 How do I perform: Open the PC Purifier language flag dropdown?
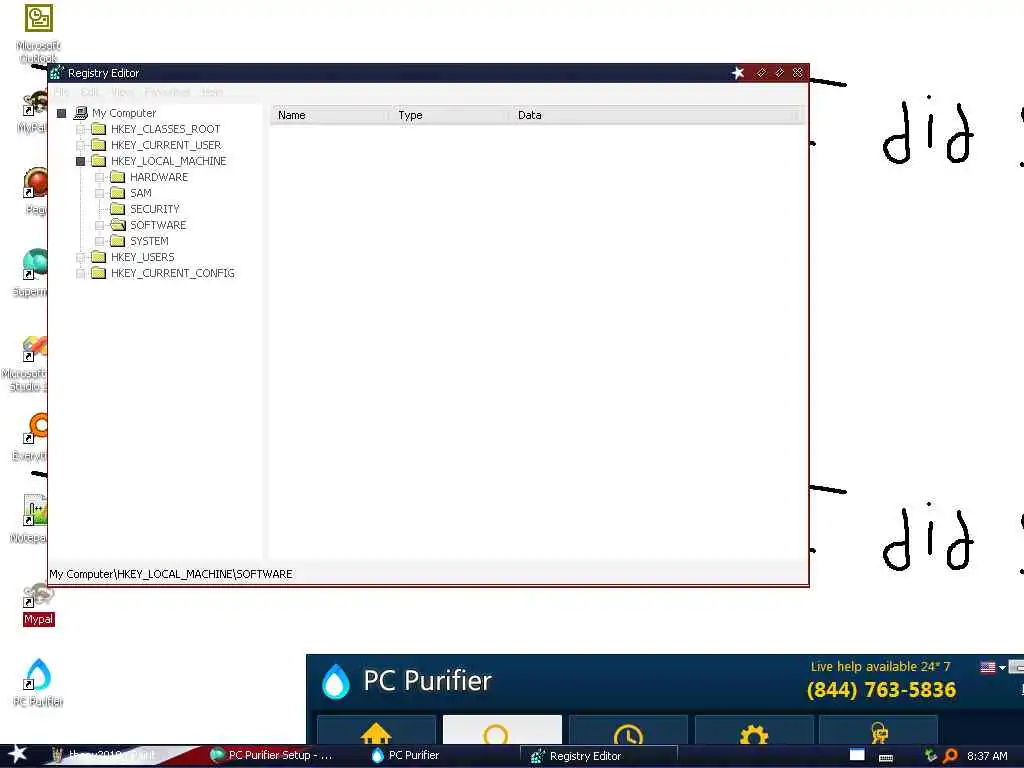993,667
